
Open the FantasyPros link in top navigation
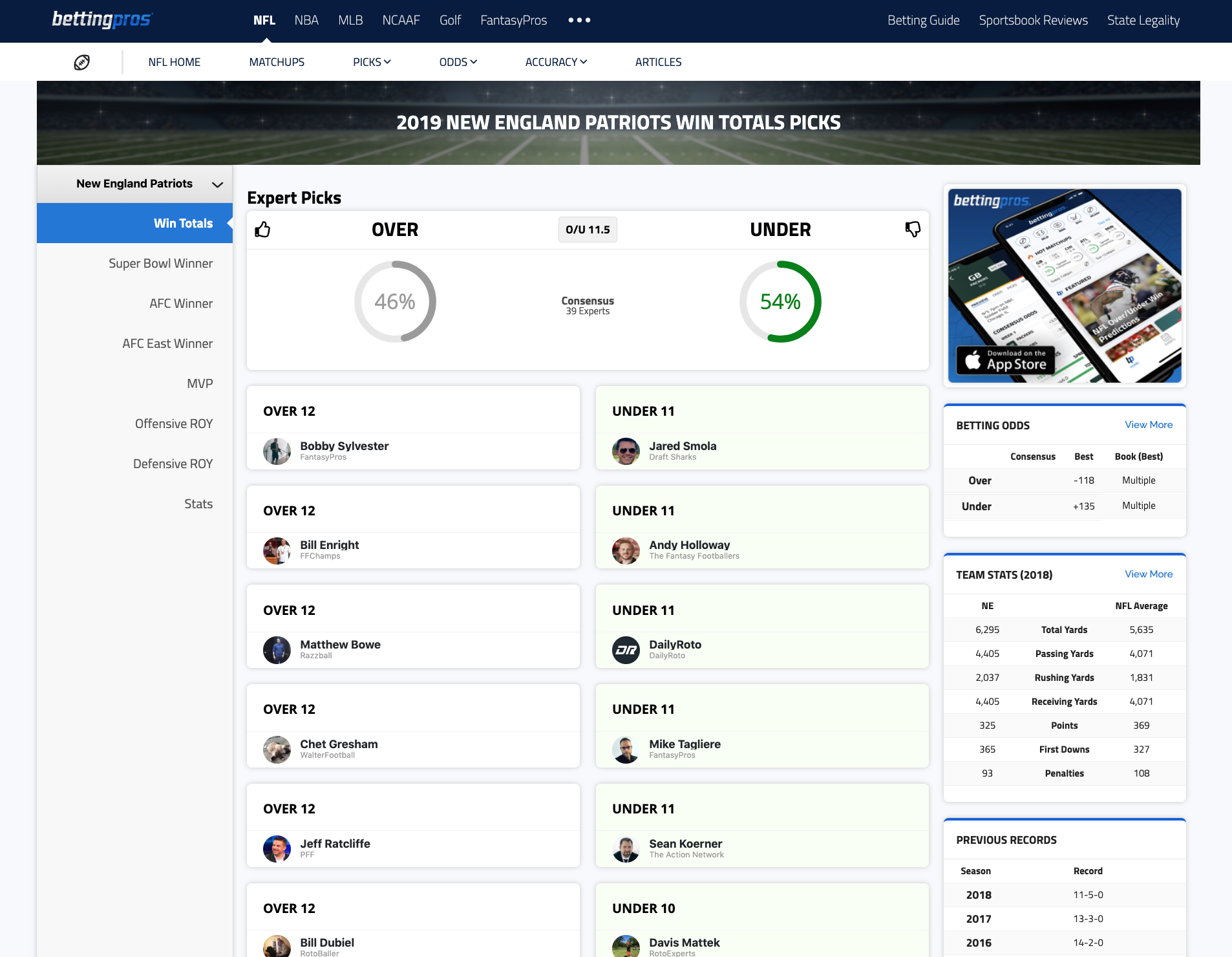(x=514, y=20)
